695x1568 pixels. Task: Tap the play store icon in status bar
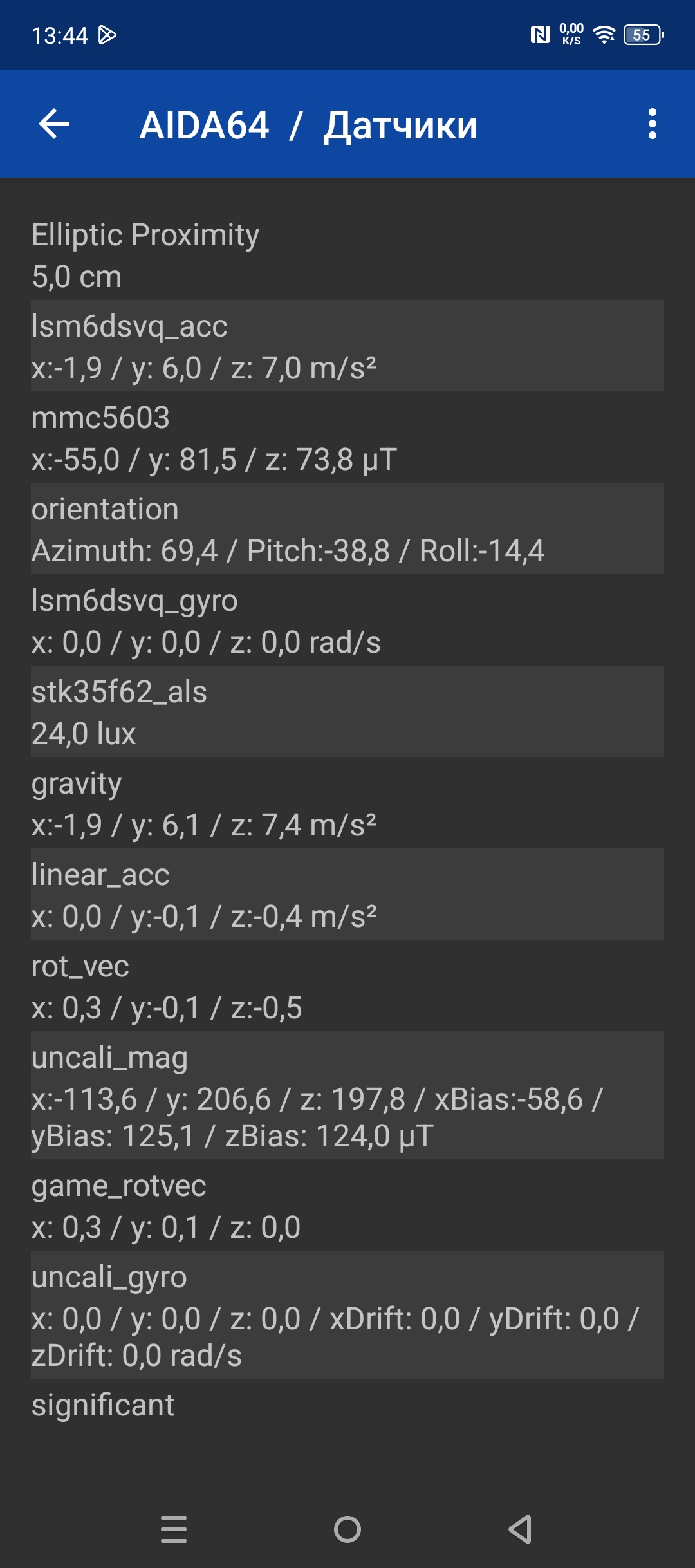click(x=107, y=35)
